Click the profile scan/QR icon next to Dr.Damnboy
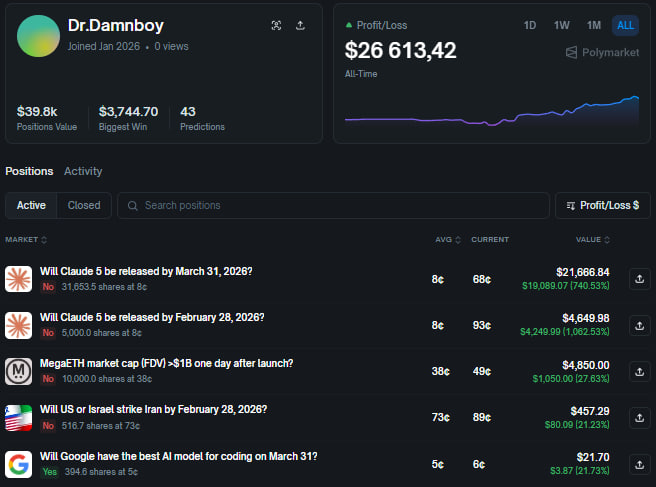Image resolution: width=656 pixels, height=487 pixels. pyautogui.click(x=276, y=26)
